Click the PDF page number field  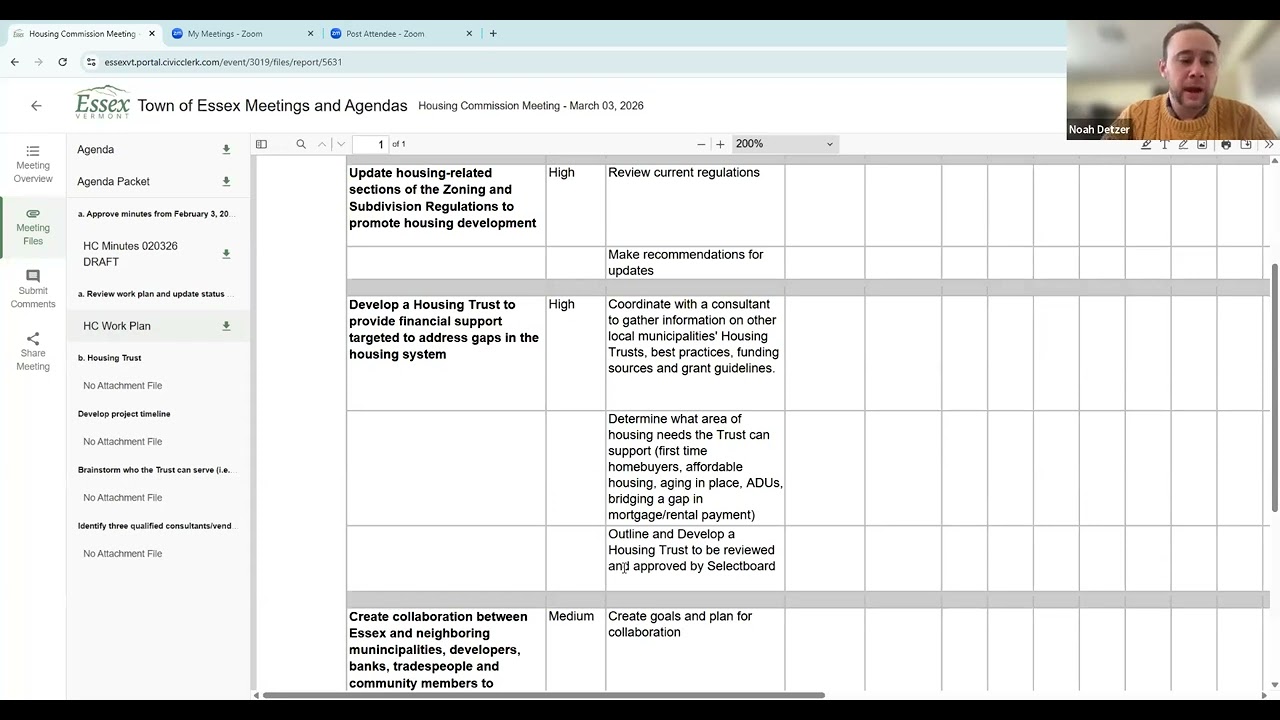pyautogui.click(x=369, y=144)
